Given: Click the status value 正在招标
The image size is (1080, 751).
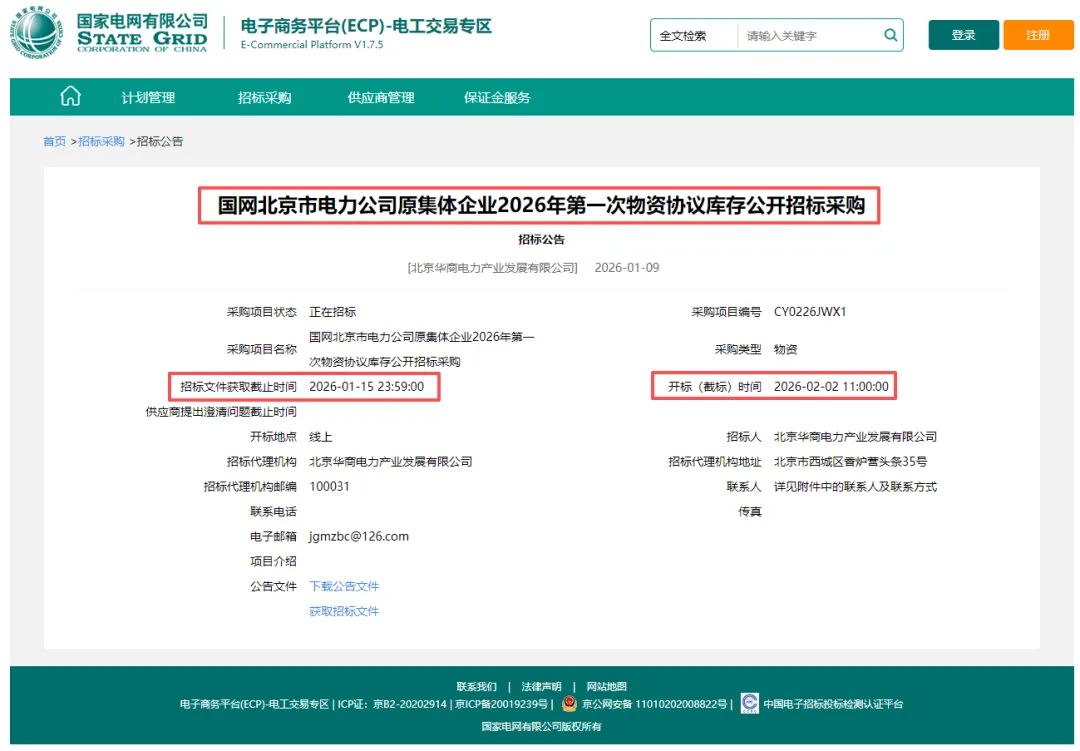Looking at the screenshot, I should point(332,311).
